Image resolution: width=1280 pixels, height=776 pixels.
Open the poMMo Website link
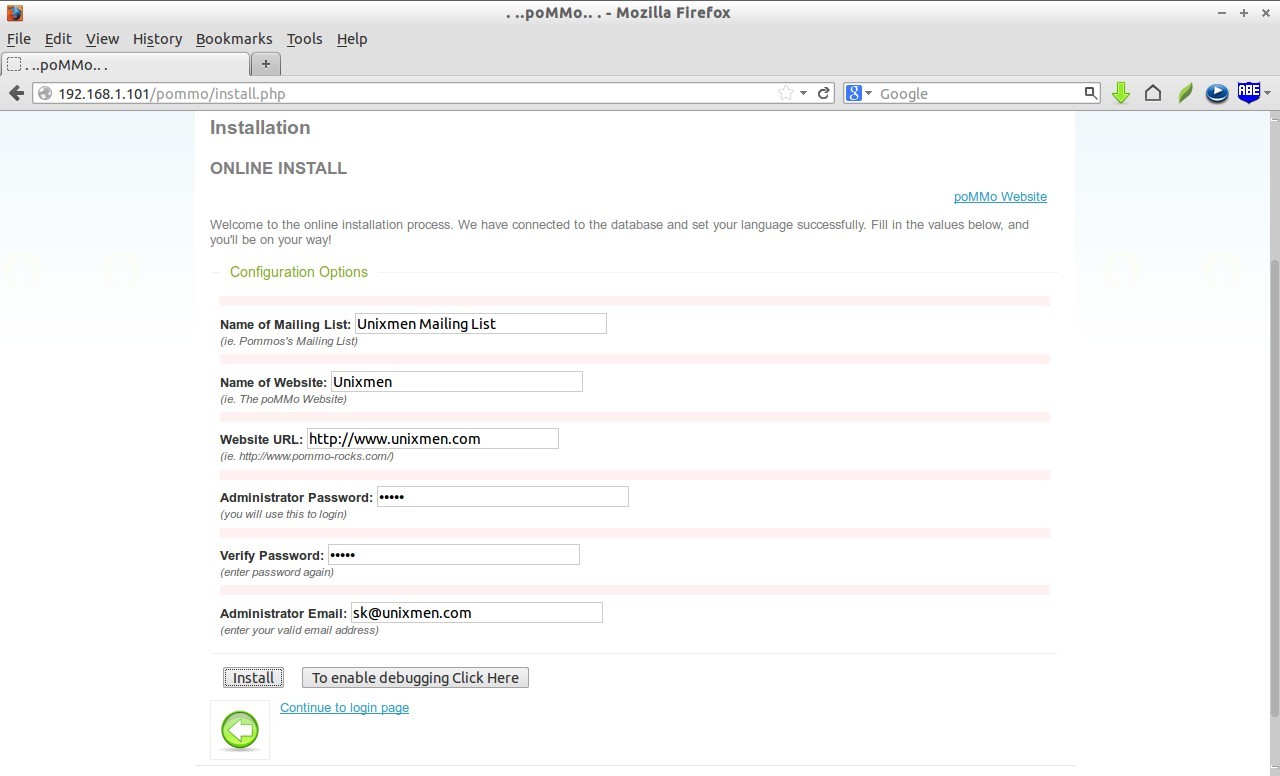1000,197
